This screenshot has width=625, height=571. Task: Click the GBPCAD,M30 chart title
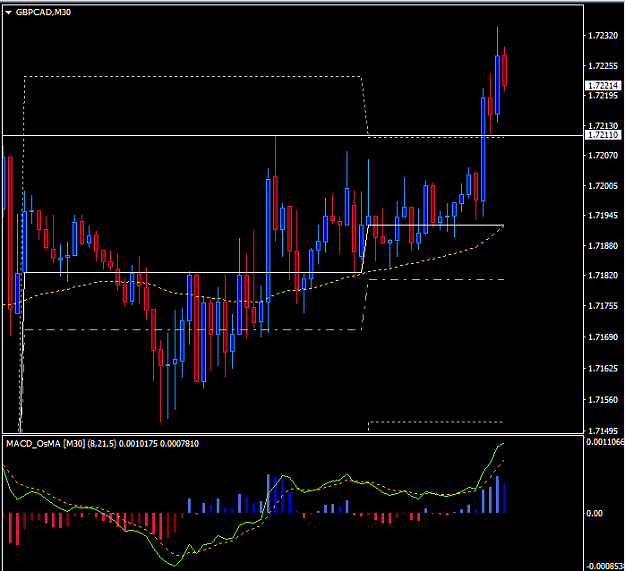coord(43,12)
